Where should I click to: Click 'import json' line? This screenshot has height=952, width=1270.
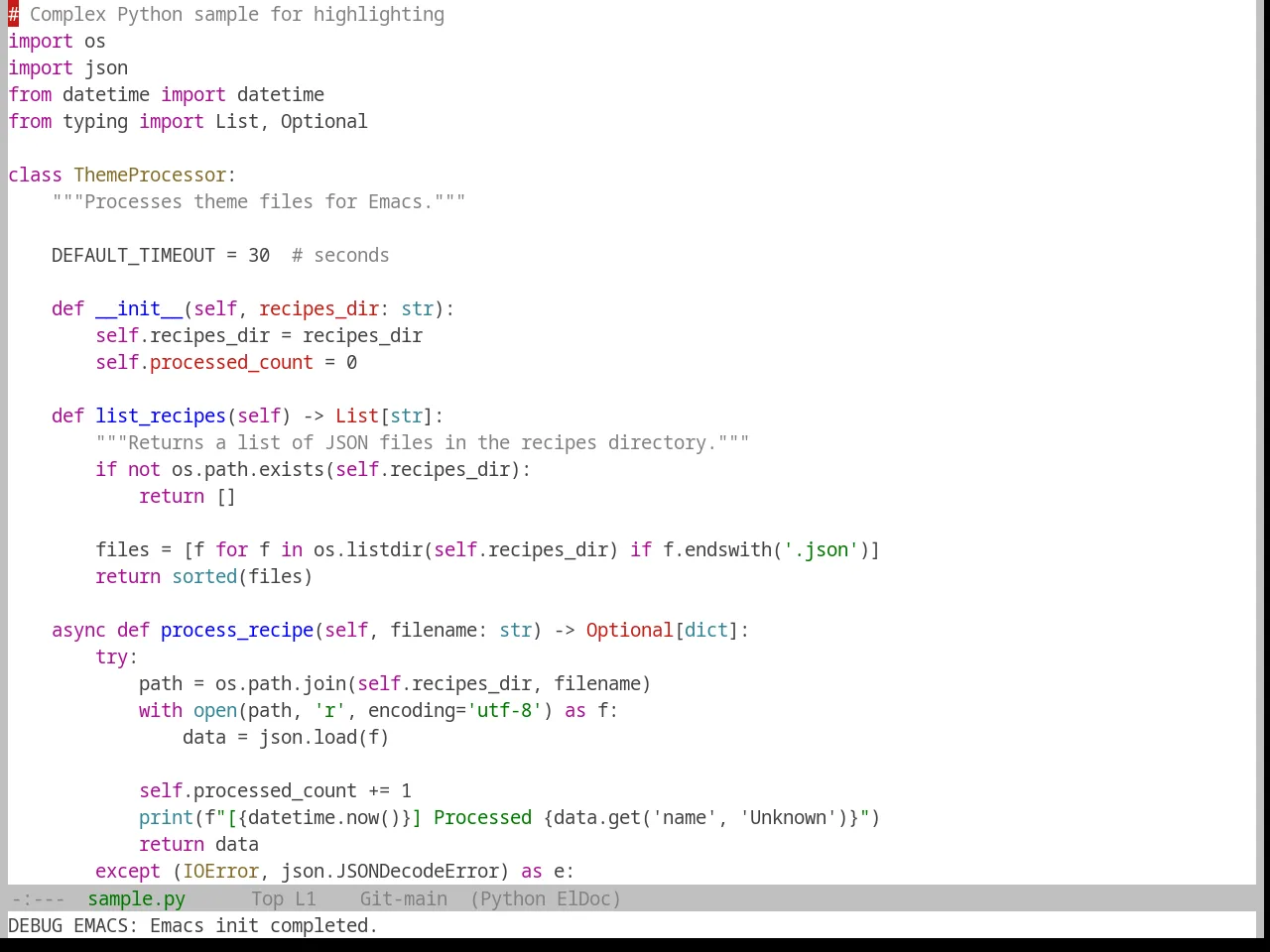click(67, 67)
